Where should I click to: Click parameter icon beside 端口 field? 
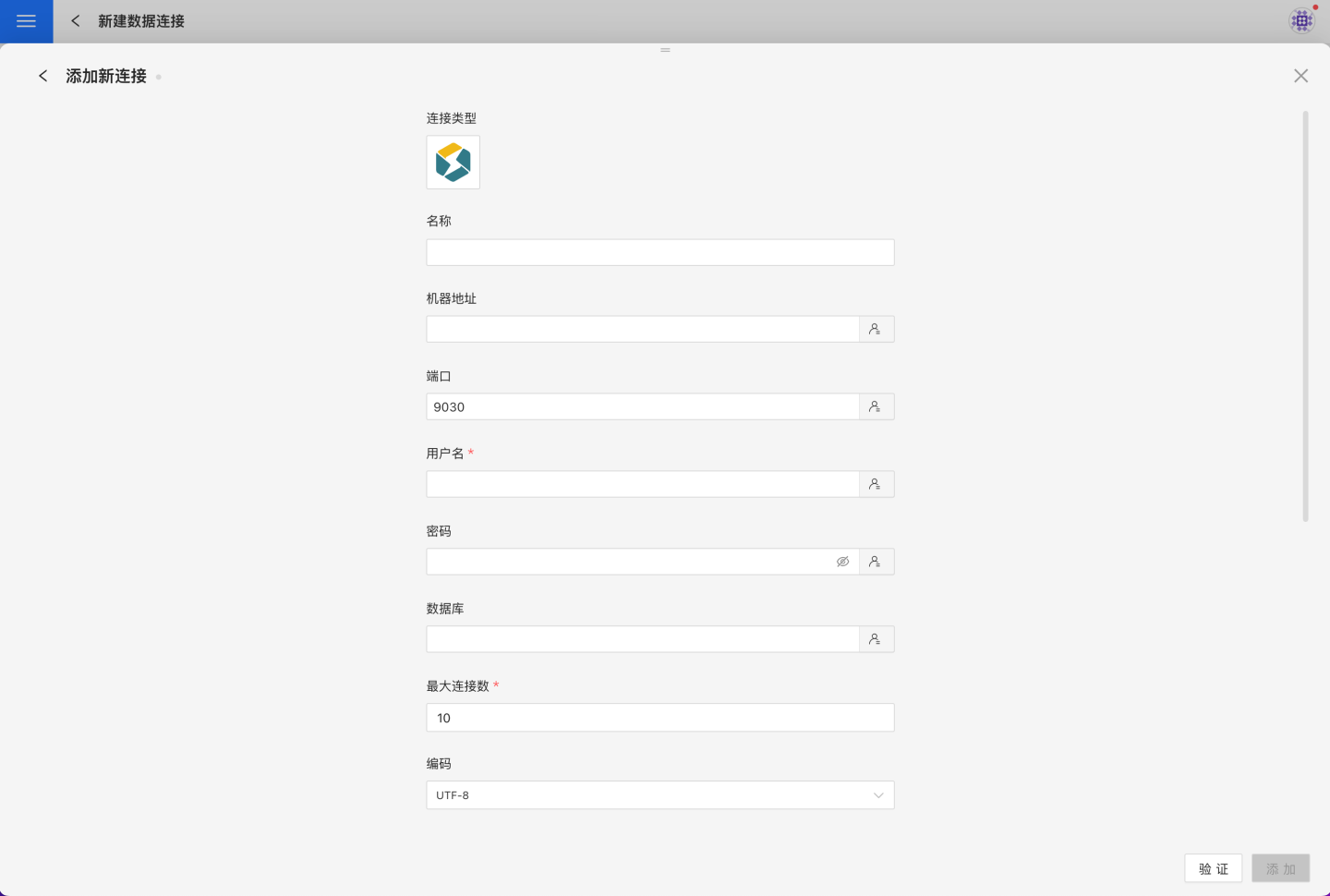coord(876,406)
